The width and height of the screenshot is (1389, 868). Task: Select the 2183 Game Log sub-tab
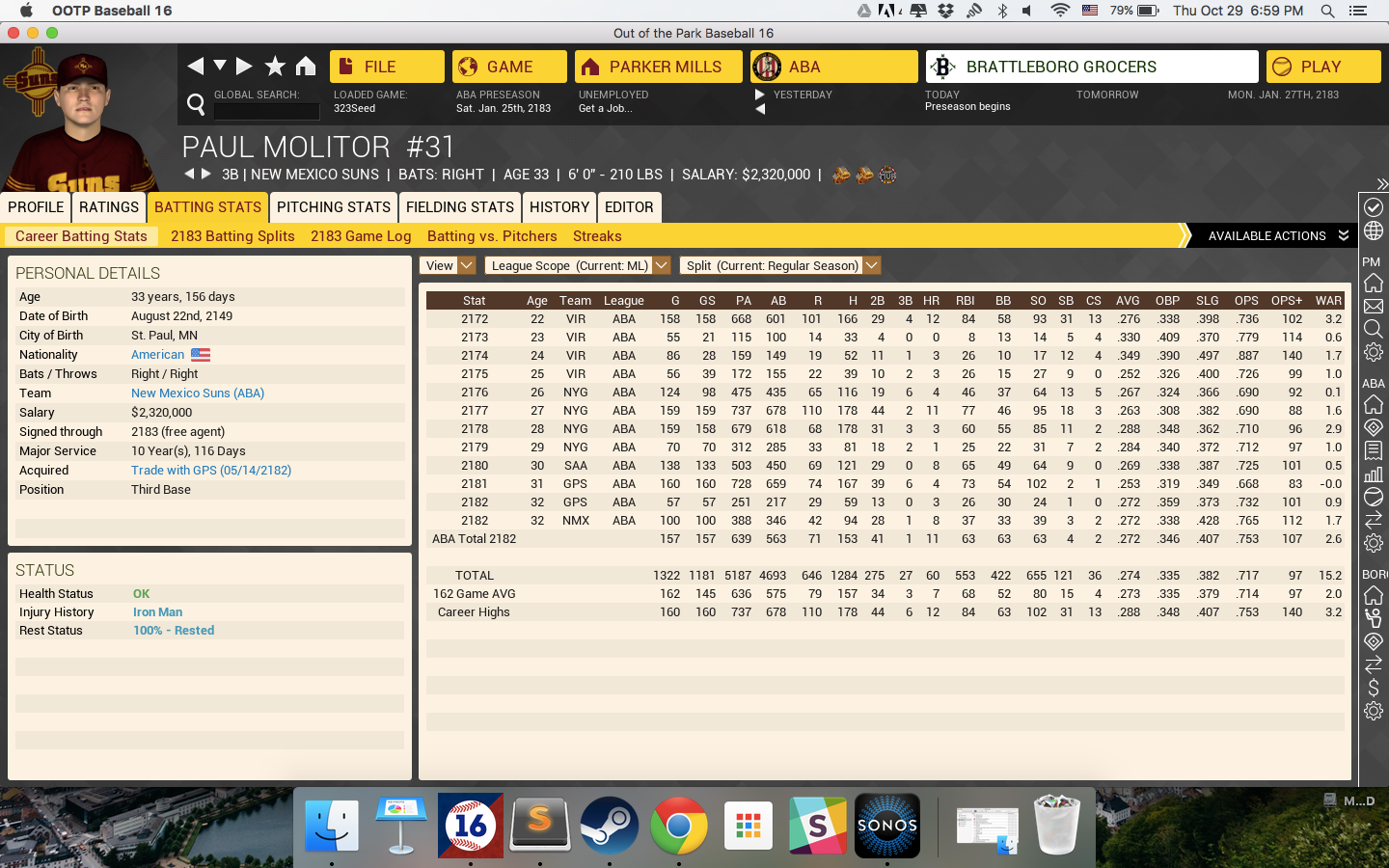point(361,236)
